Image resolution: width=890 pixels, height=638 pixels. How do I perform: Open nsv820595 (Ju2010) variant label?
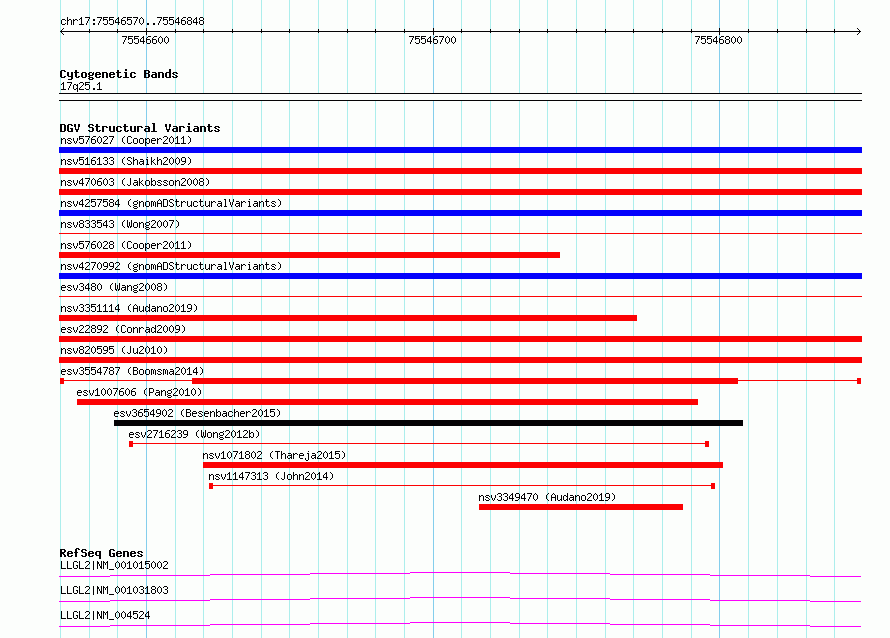click(114, 350)
